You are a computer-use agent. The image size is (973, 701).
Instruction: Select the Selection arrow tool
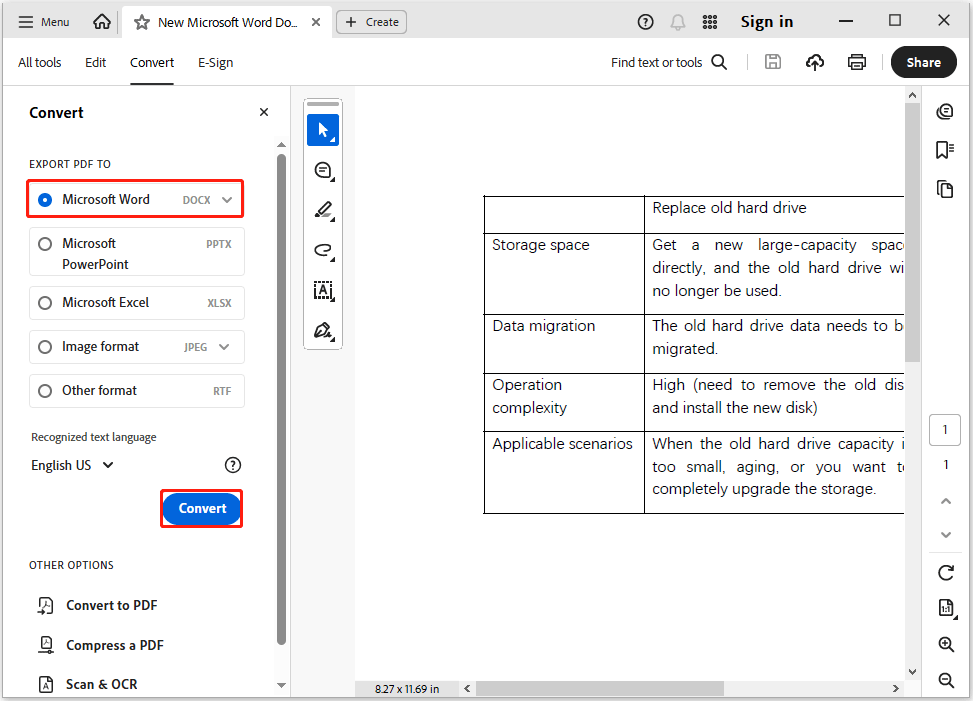(x=322, y=129)
